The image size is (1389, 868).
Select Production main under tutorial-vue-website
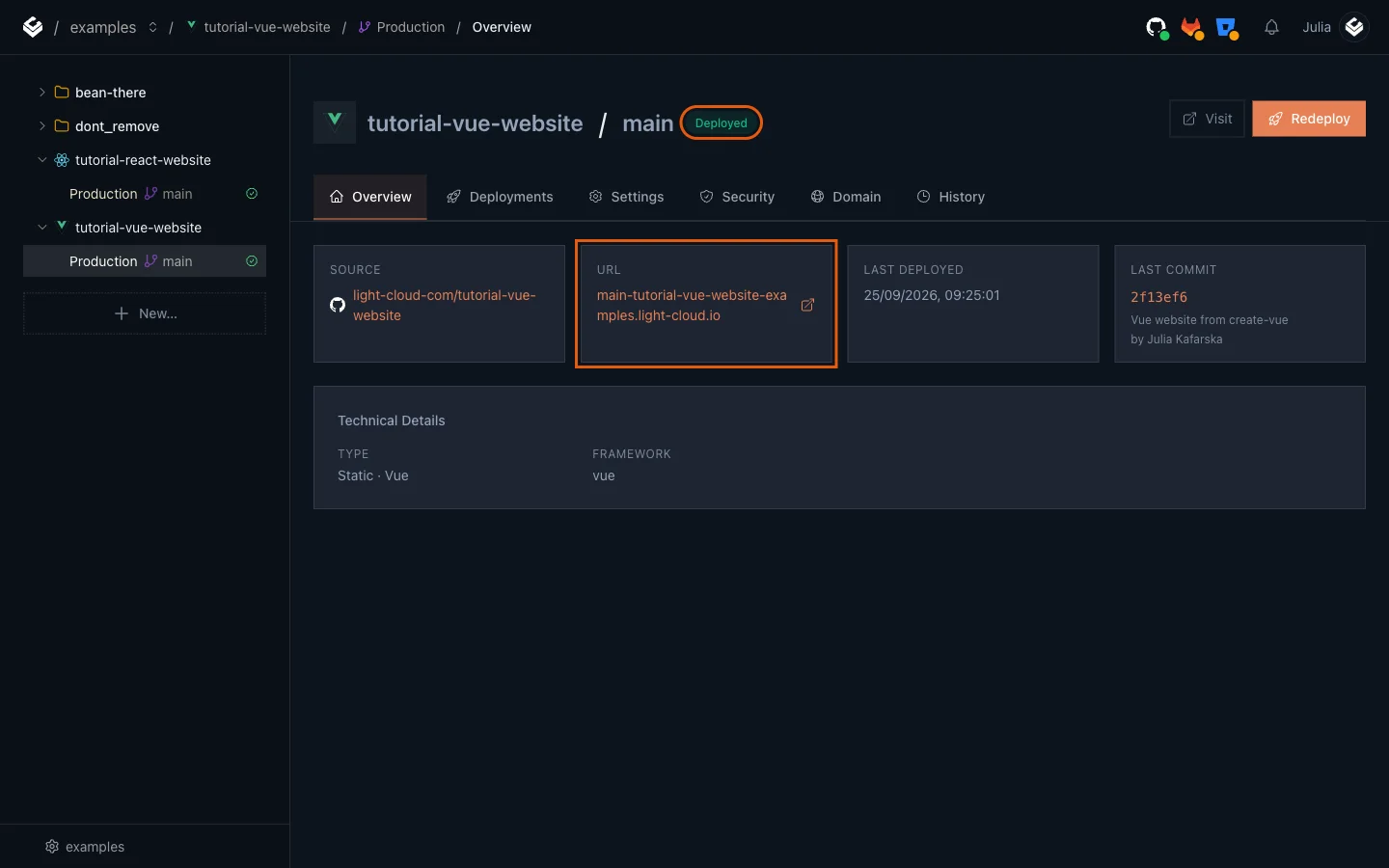[145, 261]
